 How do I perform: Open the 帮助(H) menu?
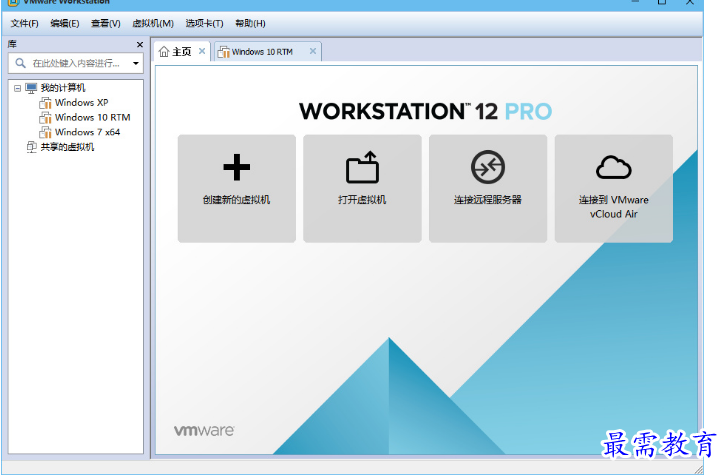pos(250,24)
